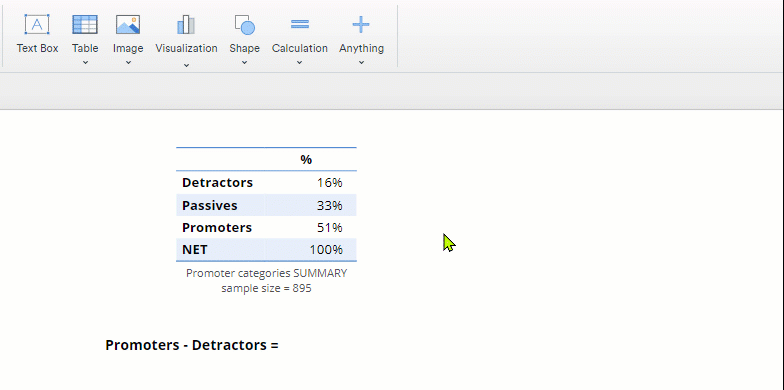
Task: Click the Visualization bar chart icon
Action: 186,24
